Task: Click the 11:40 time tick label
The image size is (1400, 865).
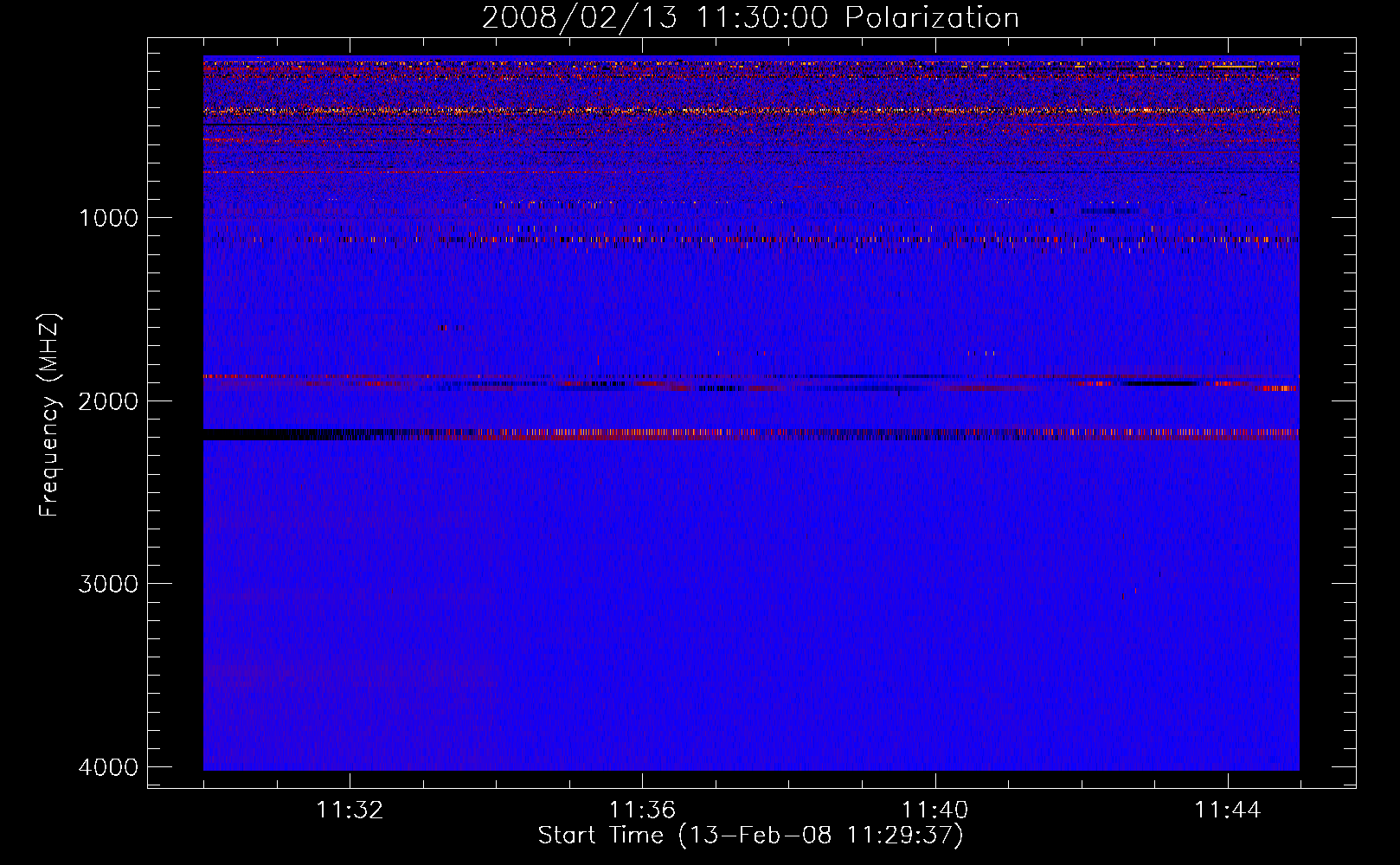Action: pos(934,811)
